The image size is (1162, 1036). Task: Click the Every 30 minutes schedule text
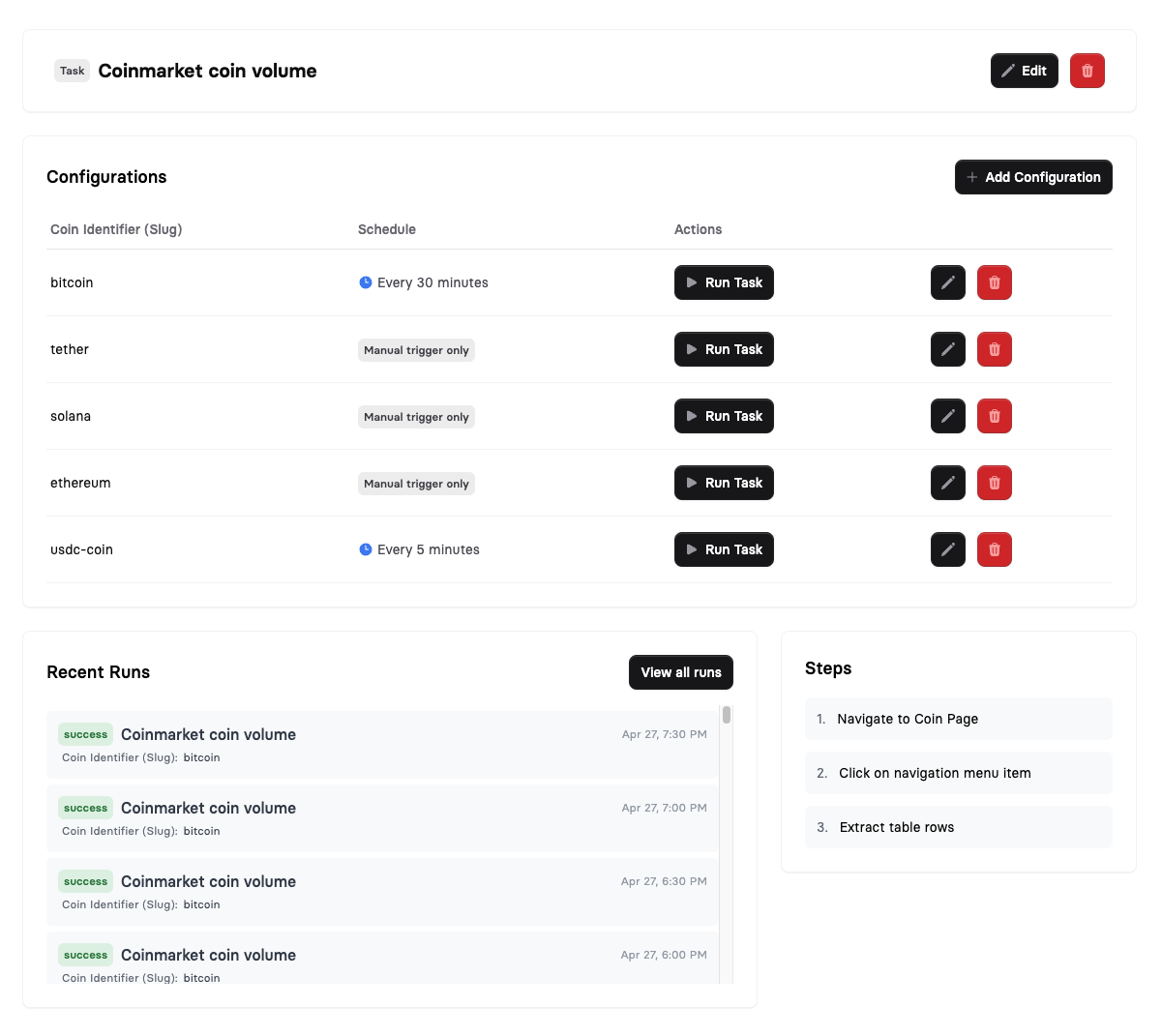(432, 282)
